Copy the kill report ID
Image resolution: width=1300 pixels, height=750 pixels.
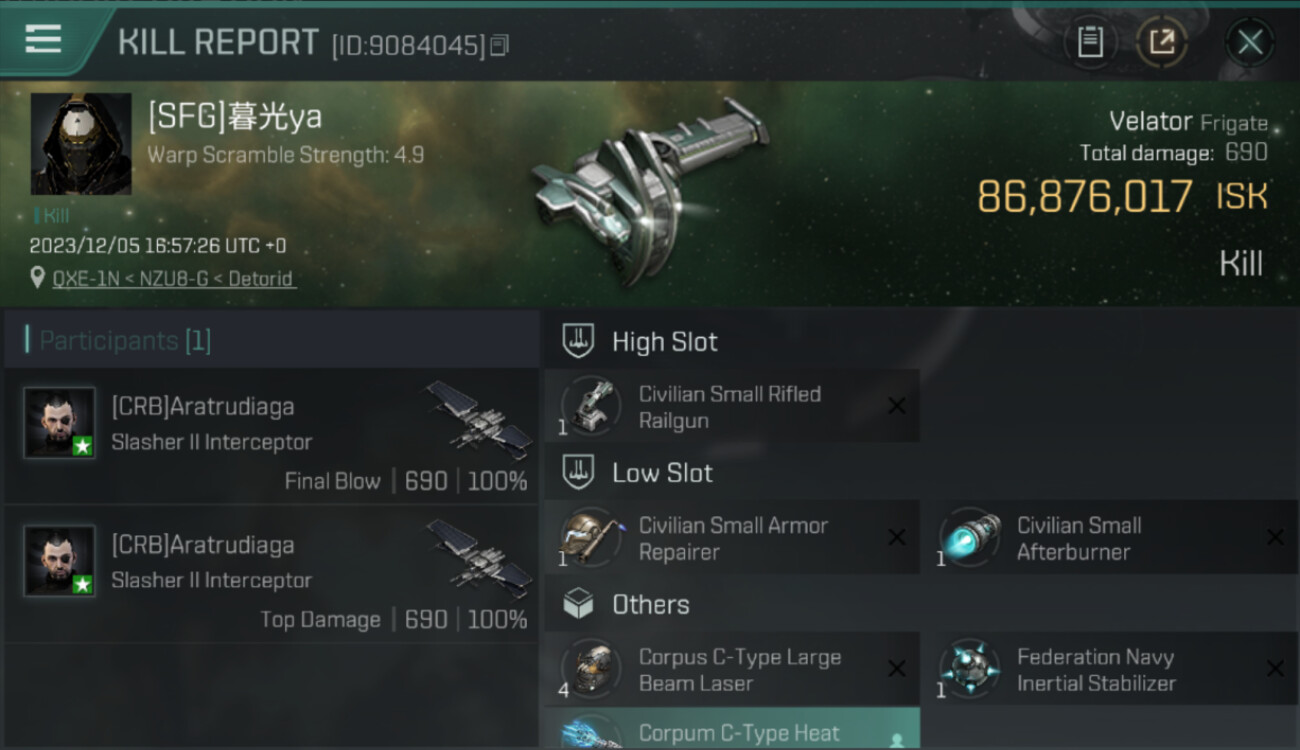pyautogui.click(x=500, y=45)
